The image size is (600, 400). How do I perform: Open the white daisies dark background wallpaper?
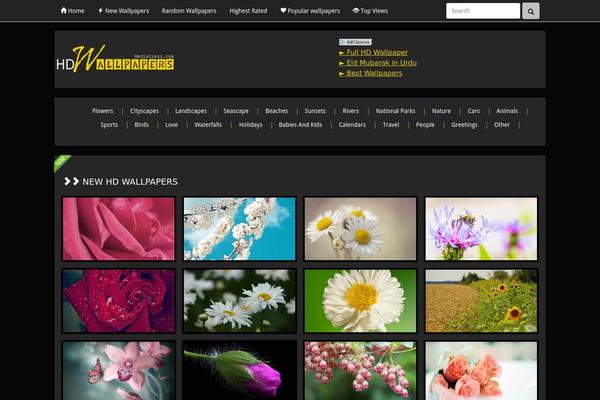[240, 301]
